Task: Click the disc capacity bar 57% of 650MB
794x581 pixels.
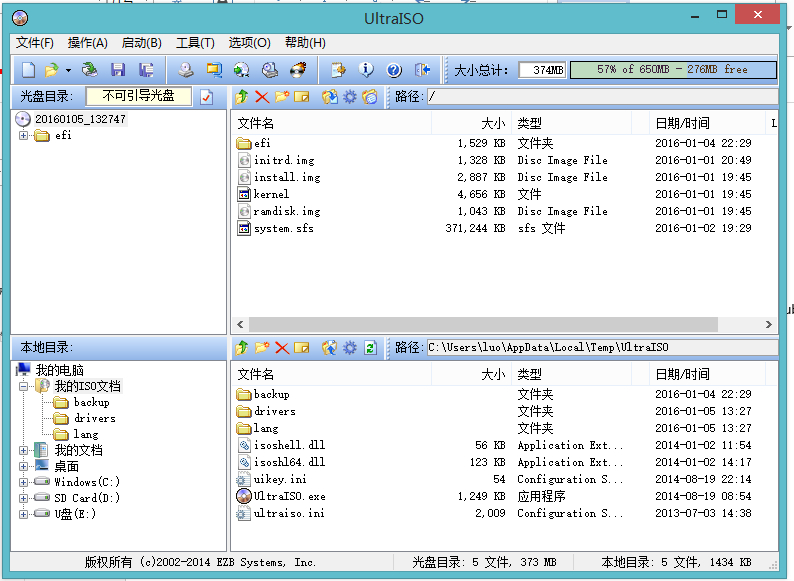Action: coord(673,70)
